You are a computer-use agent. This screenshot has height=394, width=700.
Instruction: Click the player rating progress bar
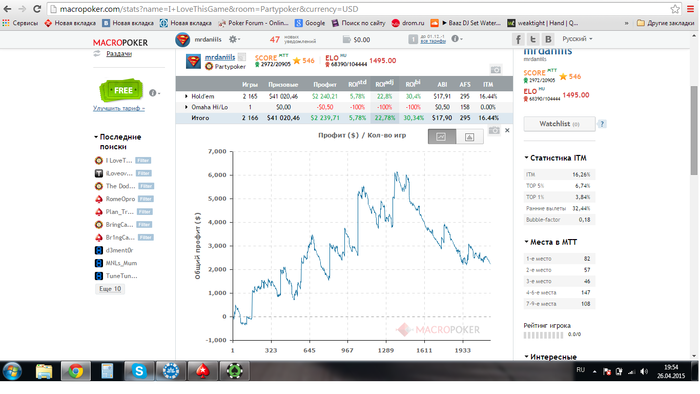543,335
